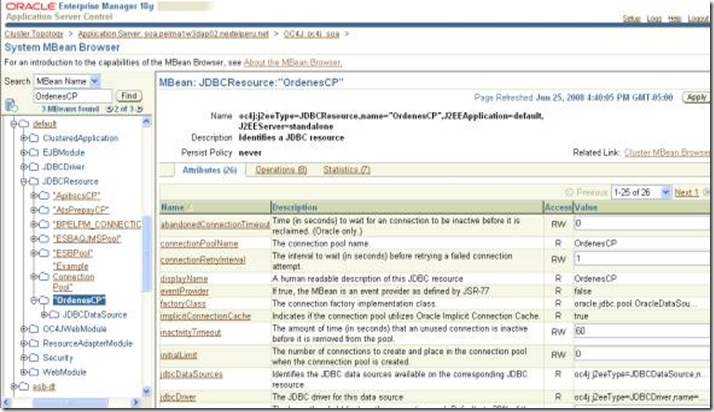Click the tree horizontal scroll left arrow
This screenshot has width=714, height=412.
pyautogui.click(x=7, y=402)
